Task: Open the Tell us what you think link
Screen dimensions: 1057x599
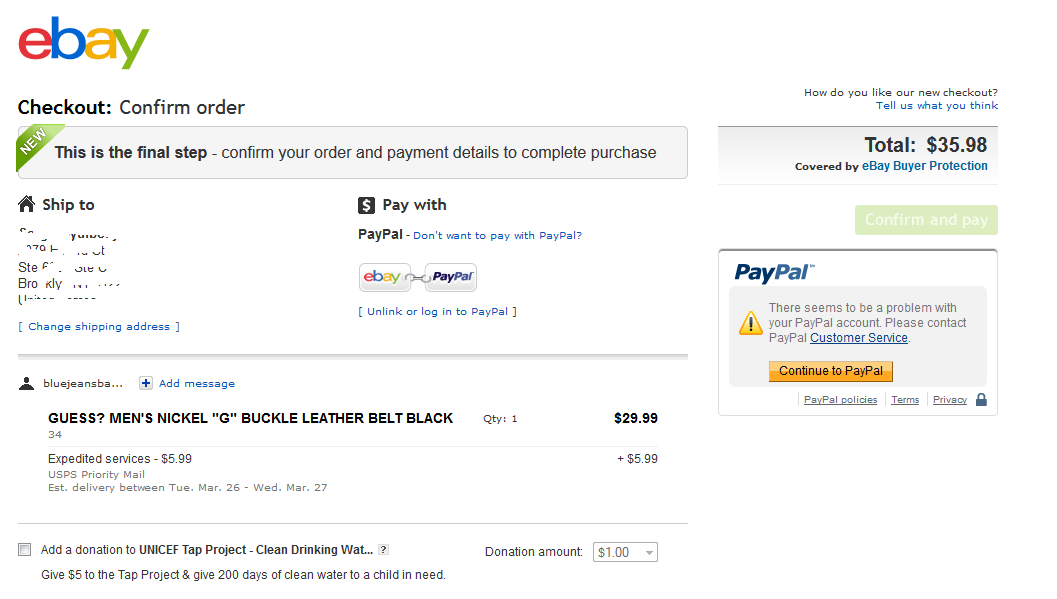Action: click(x=936, y=106)
